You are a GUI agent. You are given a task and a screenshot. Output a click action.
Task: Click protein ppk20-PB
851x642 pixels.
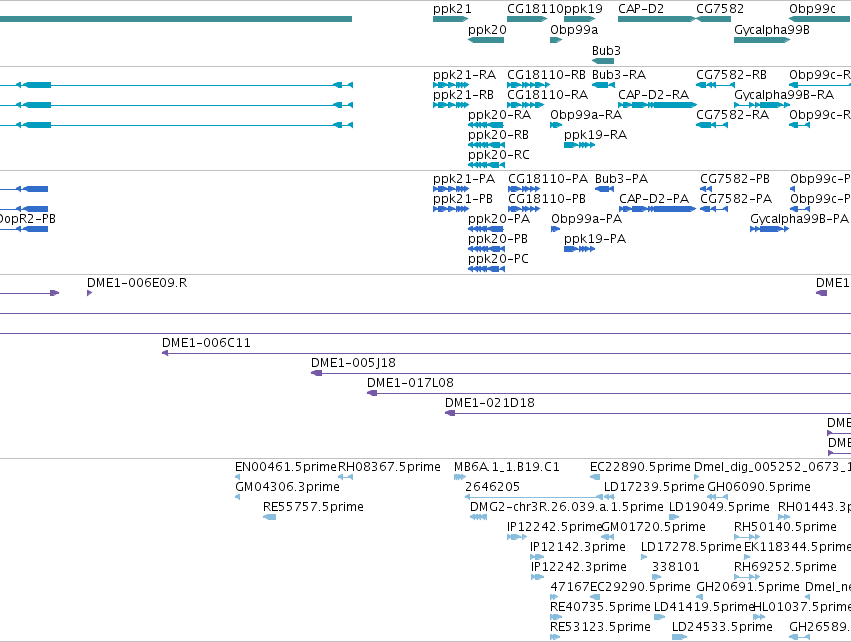(x=486, y=249)
